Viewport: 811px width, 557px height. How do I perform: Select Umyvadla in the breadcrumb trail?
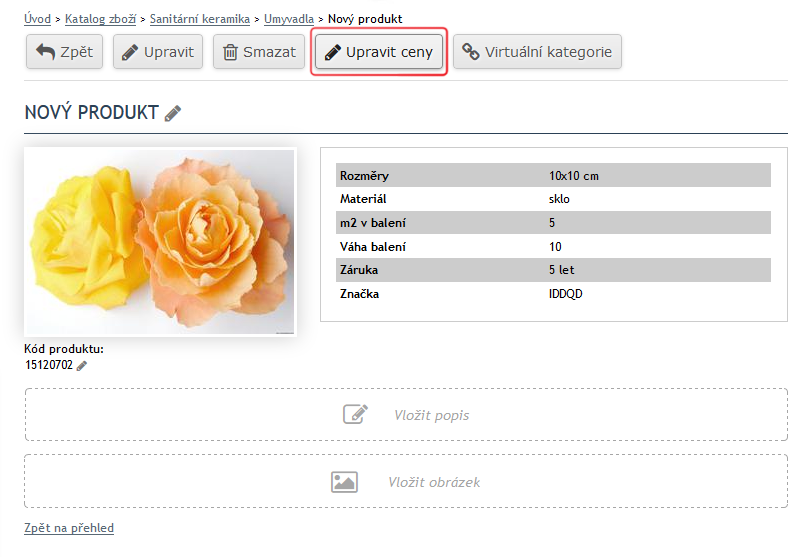pyautogui.click(x=289, y=19)
